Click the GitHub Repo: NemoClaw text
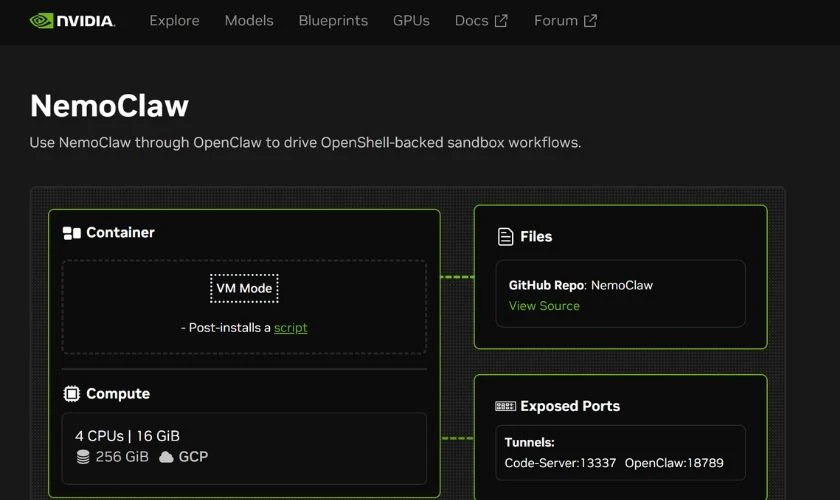The image size is (840, 500). [x=580, y=285]
